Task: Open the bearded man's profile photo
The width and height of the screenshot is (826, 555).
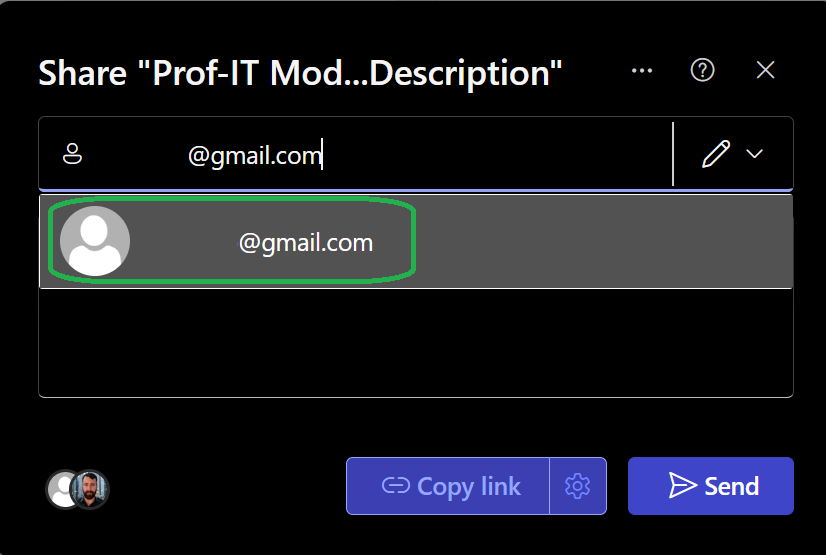Action: [91, 489]
